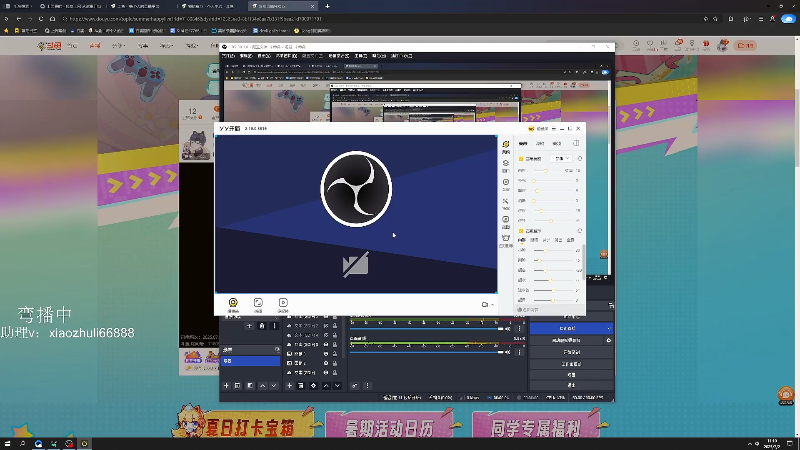The image size is (800, 450).
Task: Click the red button beside the page avatar
Action: coord(745,45)
